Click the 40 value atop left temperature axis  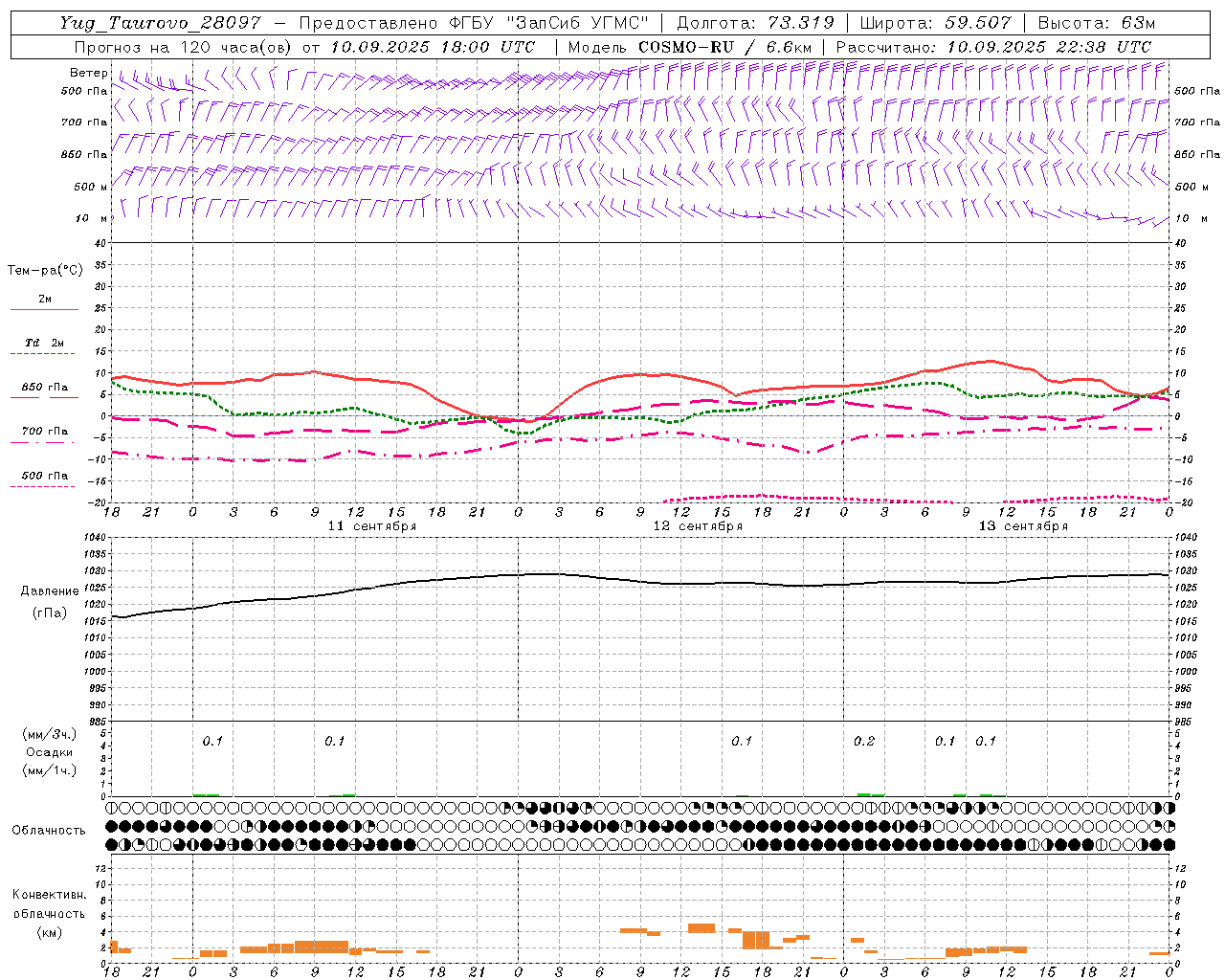tap(101, 243)
